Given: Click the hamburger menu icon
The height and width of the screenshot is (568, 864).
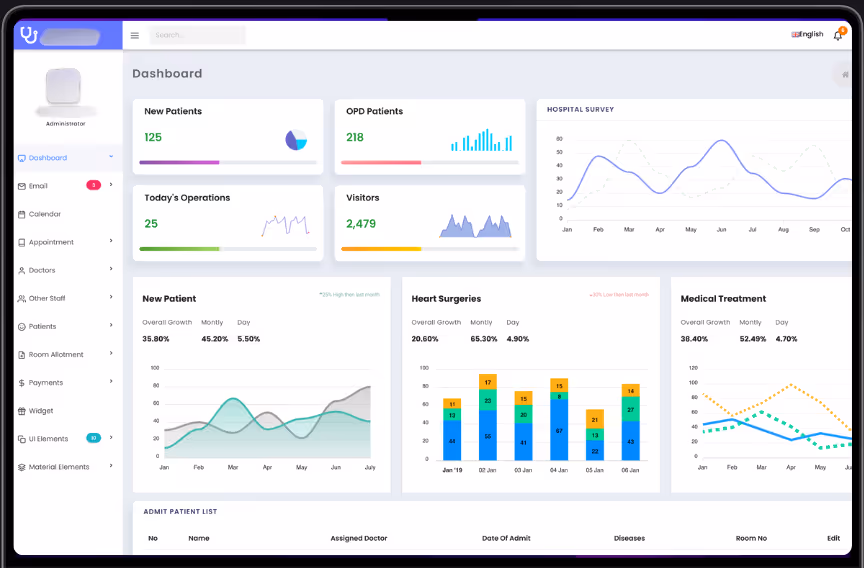Looking at the screenshot, I should click(135, 36).
